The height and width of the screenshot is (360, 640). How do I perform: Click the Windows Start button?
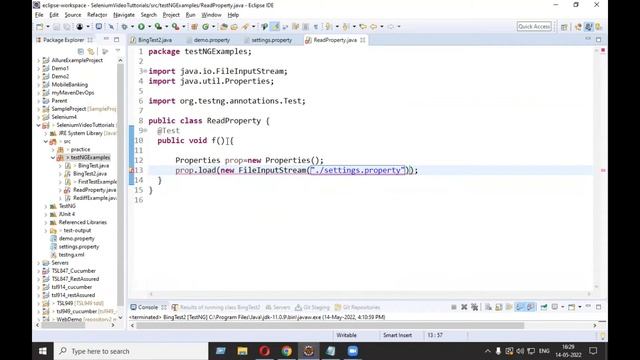point(43,351)
